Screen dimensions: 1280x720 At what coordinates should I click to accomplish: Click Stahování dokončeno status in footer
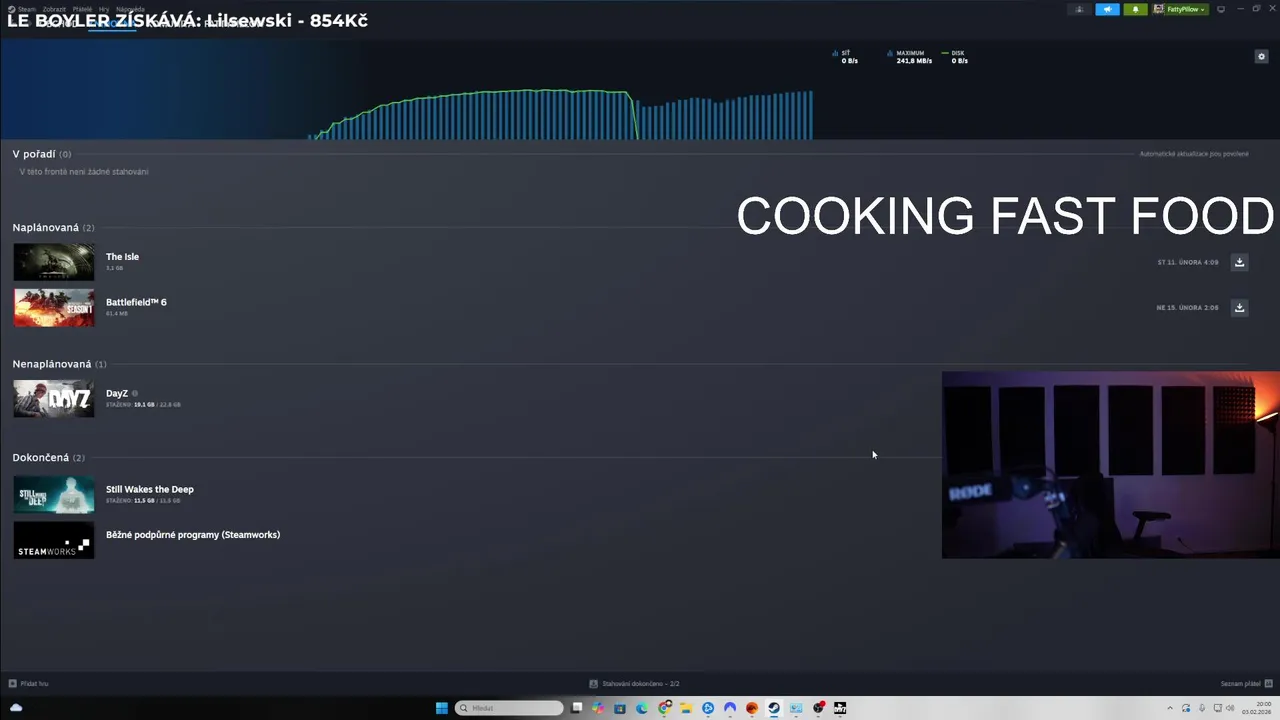click(634, 684)
